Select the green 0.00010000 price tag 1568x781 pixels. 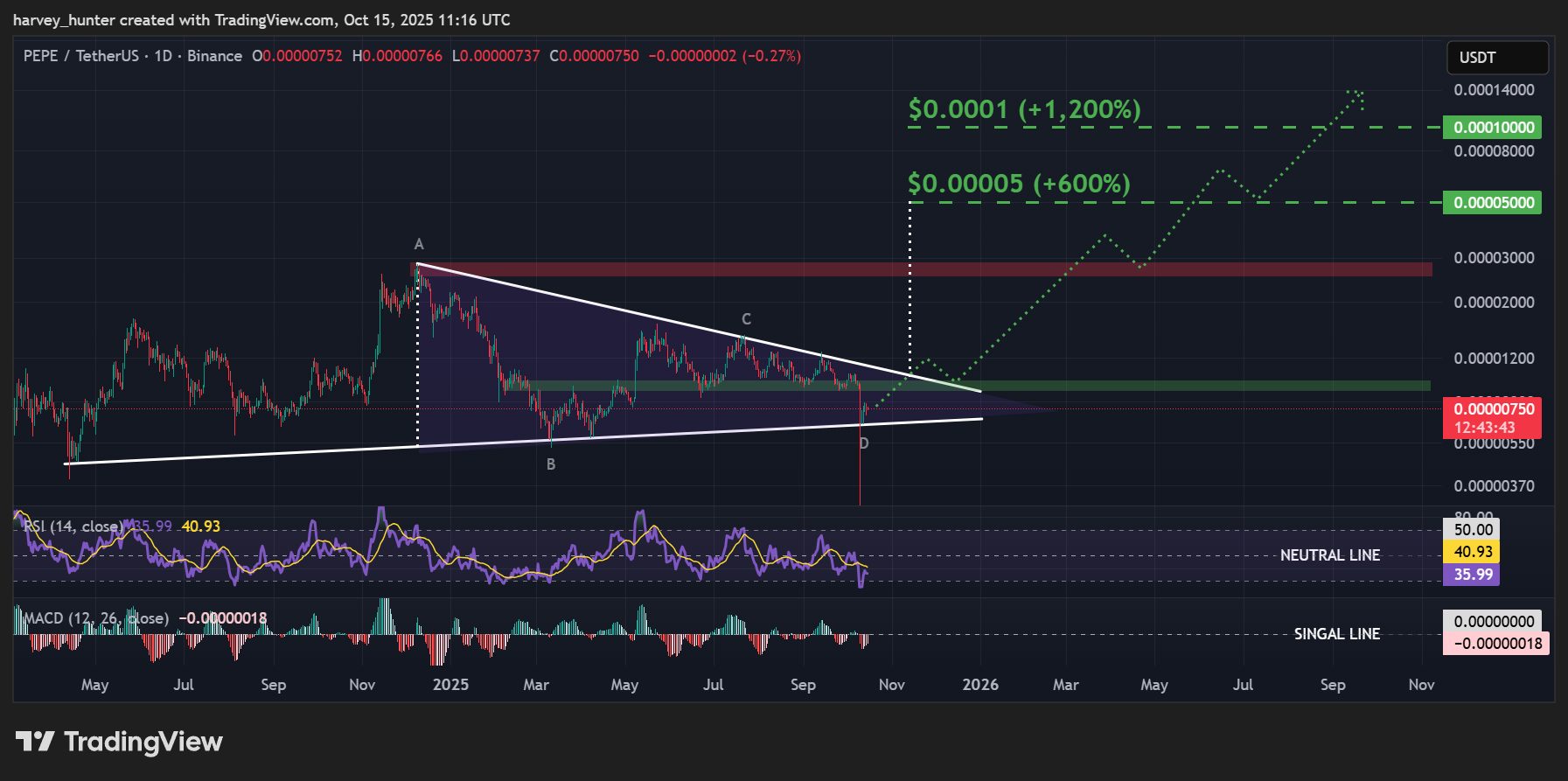[1493, 128]
